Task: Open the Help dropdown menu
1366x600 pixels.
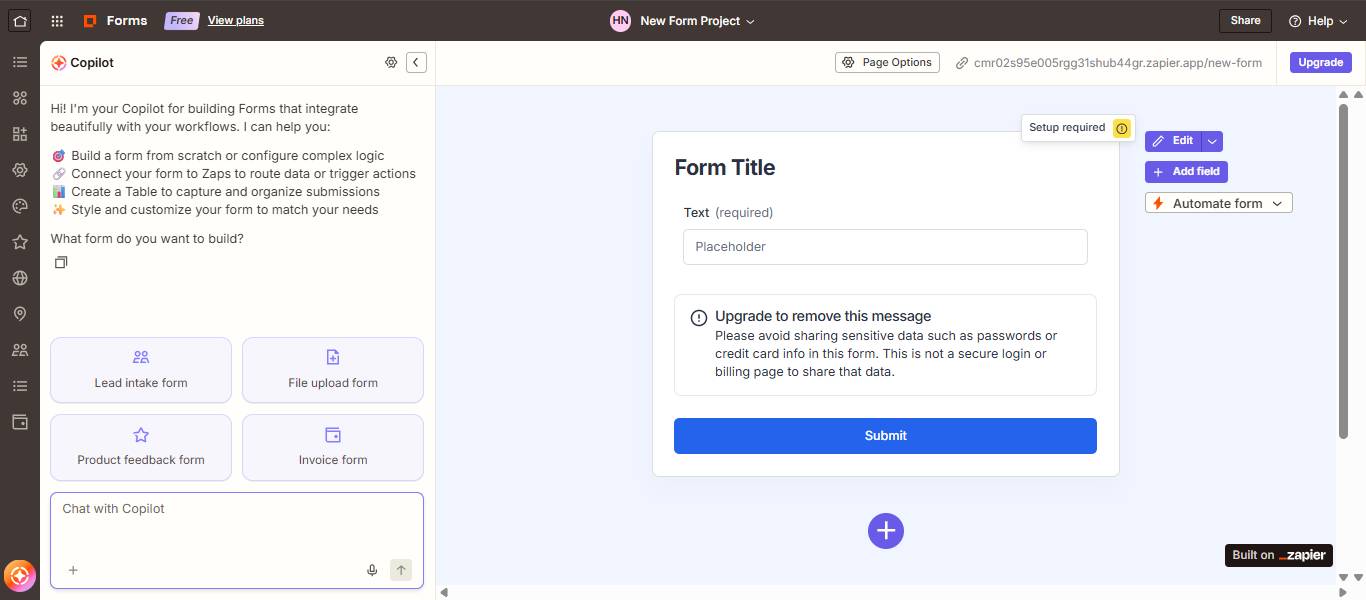Action: (1318, 20)
